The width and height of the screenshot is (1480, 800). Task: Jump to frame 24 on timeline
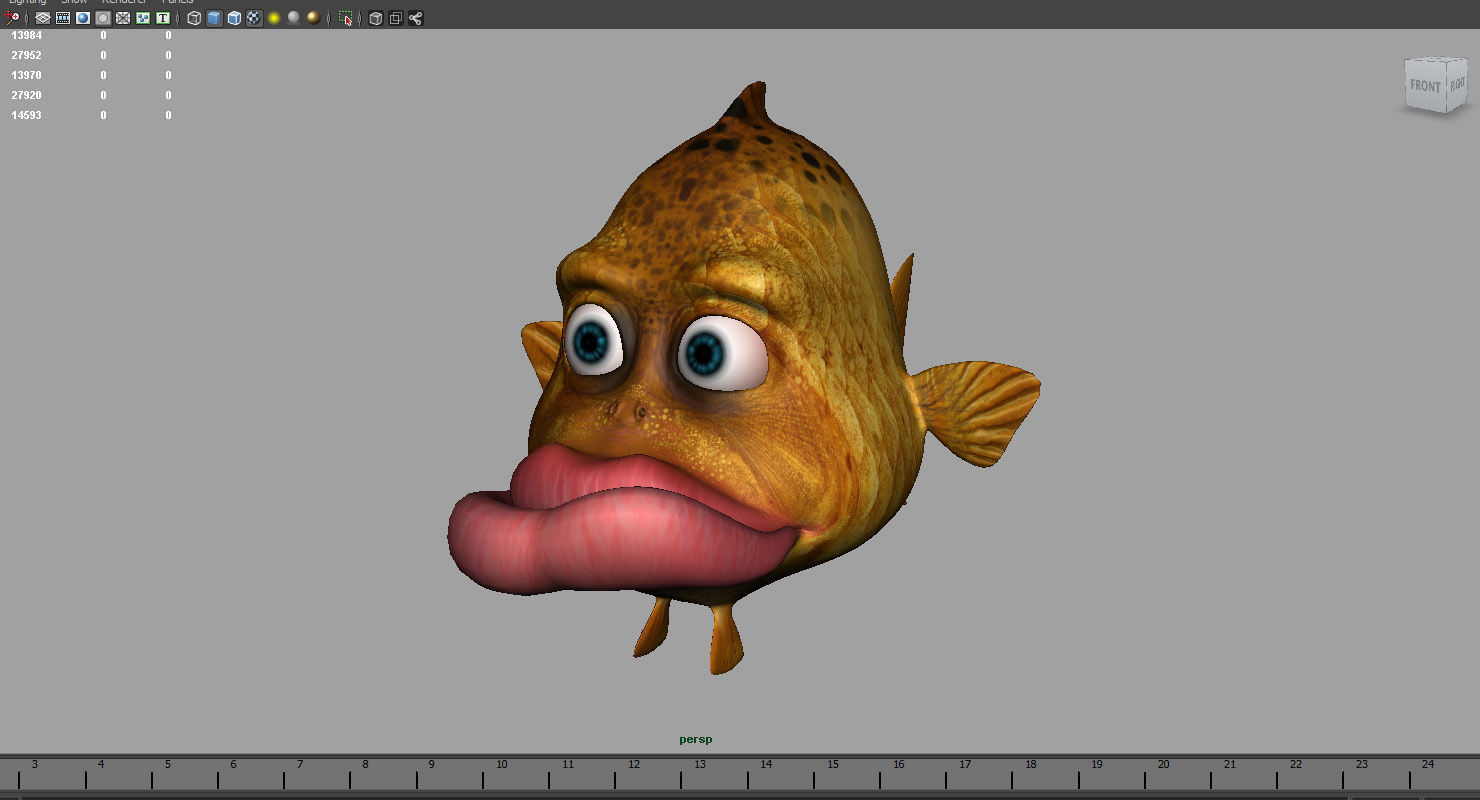(1427, 764)
